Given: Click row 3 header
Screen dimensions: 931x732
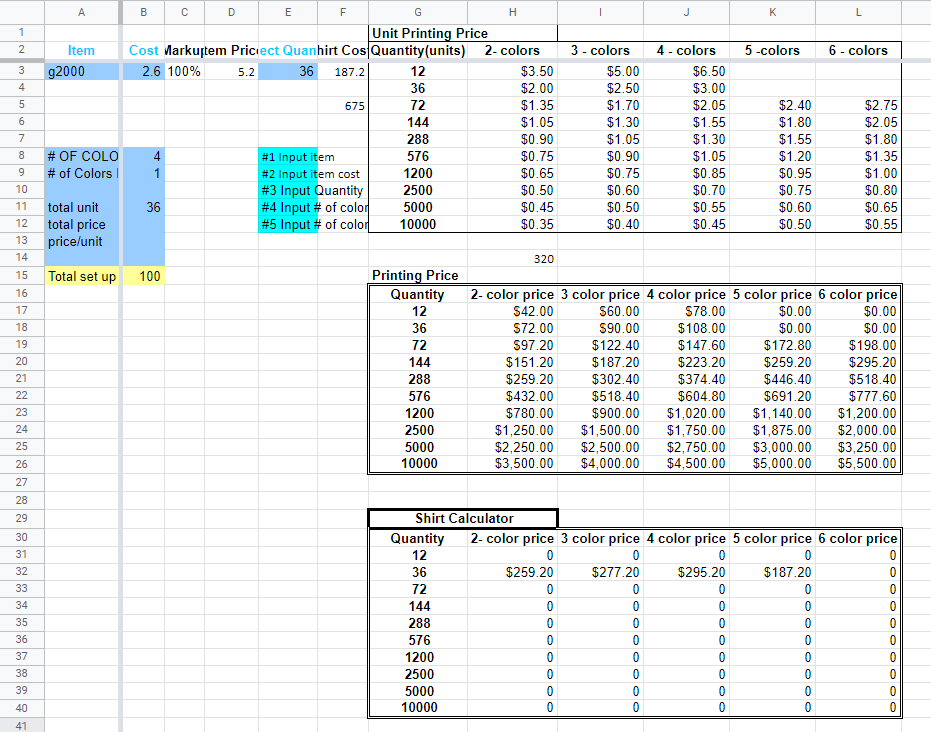Looking at the screenshot, I should tap(22, 71).
